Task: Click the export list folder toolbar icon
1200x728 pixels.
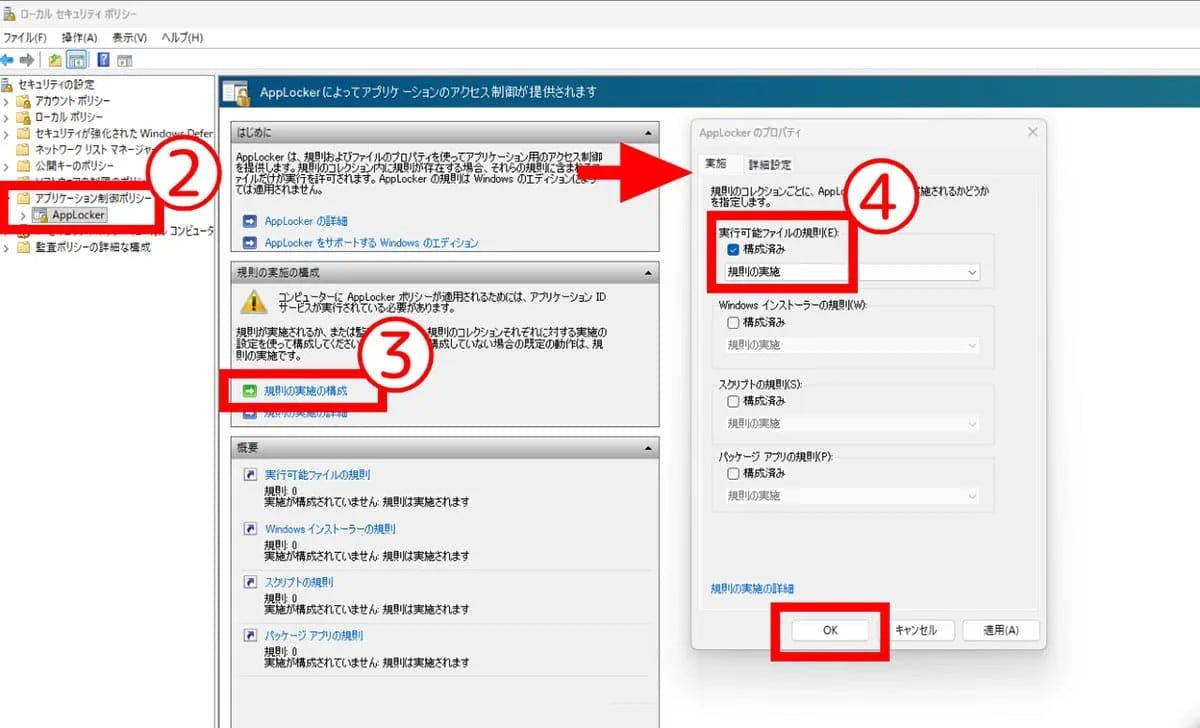Action: tap(55, 60)
